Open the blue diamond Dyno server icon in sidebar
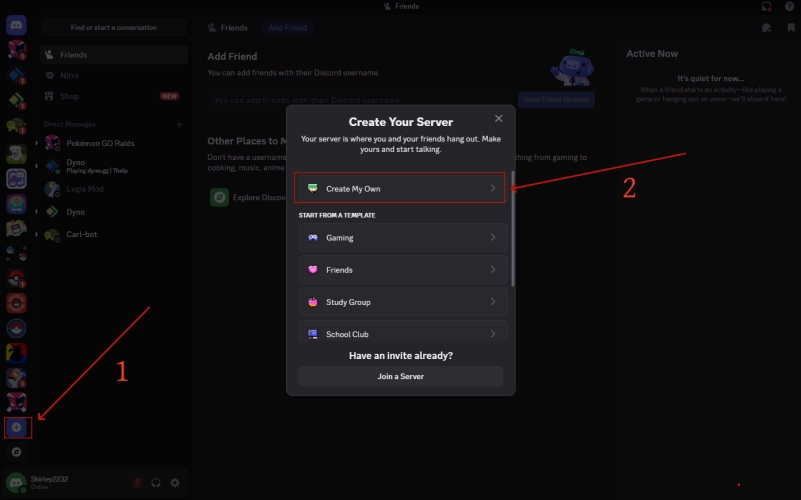 coord(16,75)
